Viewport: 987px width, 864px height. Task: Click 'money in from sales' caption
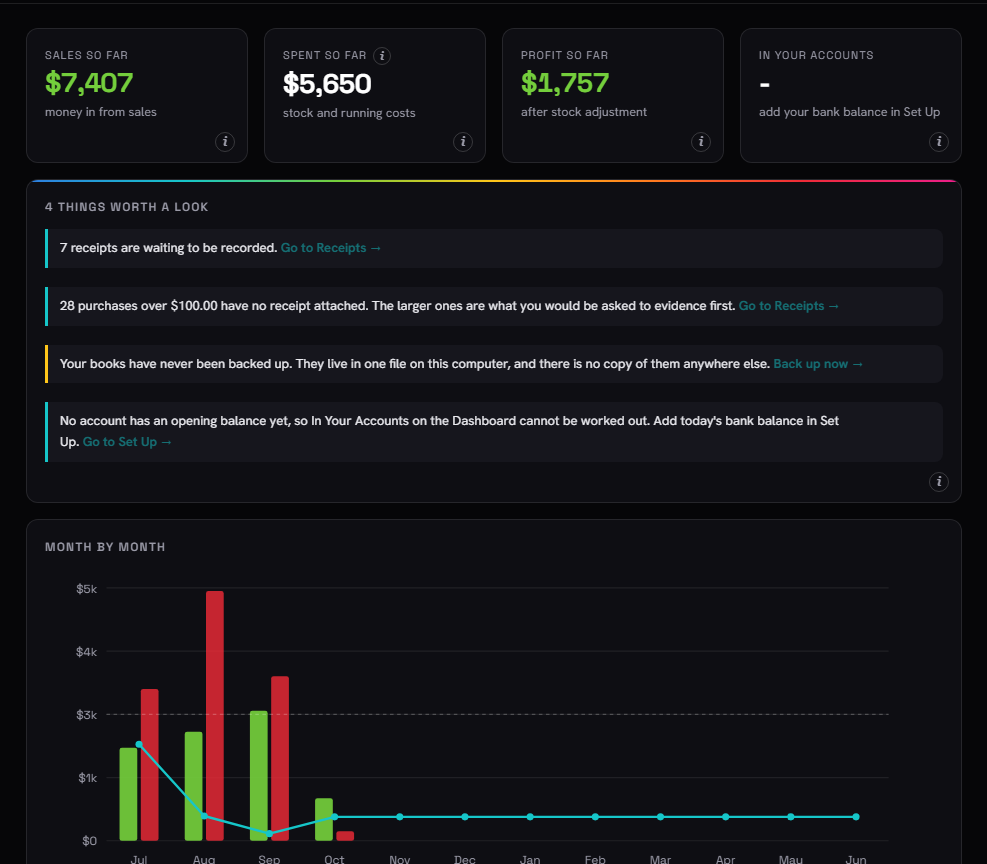[x=101, y=112]
